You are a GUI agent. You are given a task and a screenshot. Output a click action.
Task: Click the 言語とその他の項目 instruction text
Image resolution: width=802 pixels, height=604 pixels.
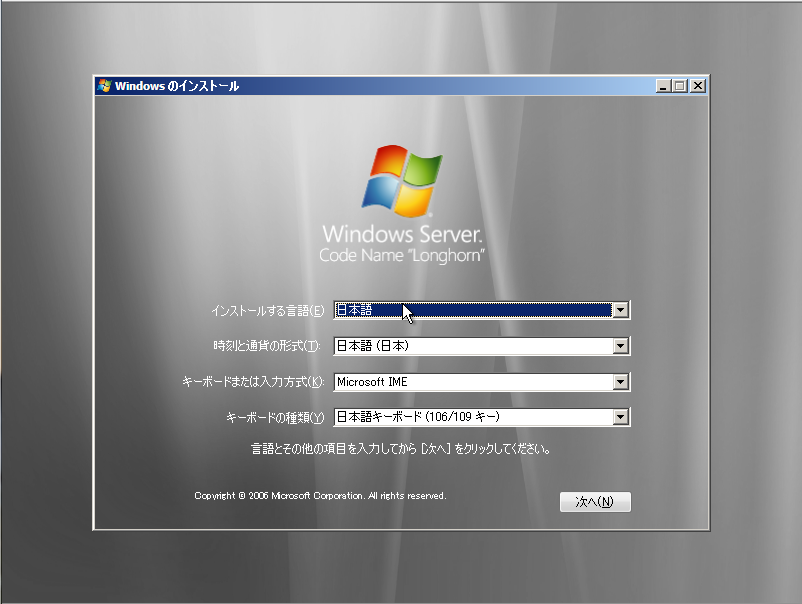click(400, 449)
